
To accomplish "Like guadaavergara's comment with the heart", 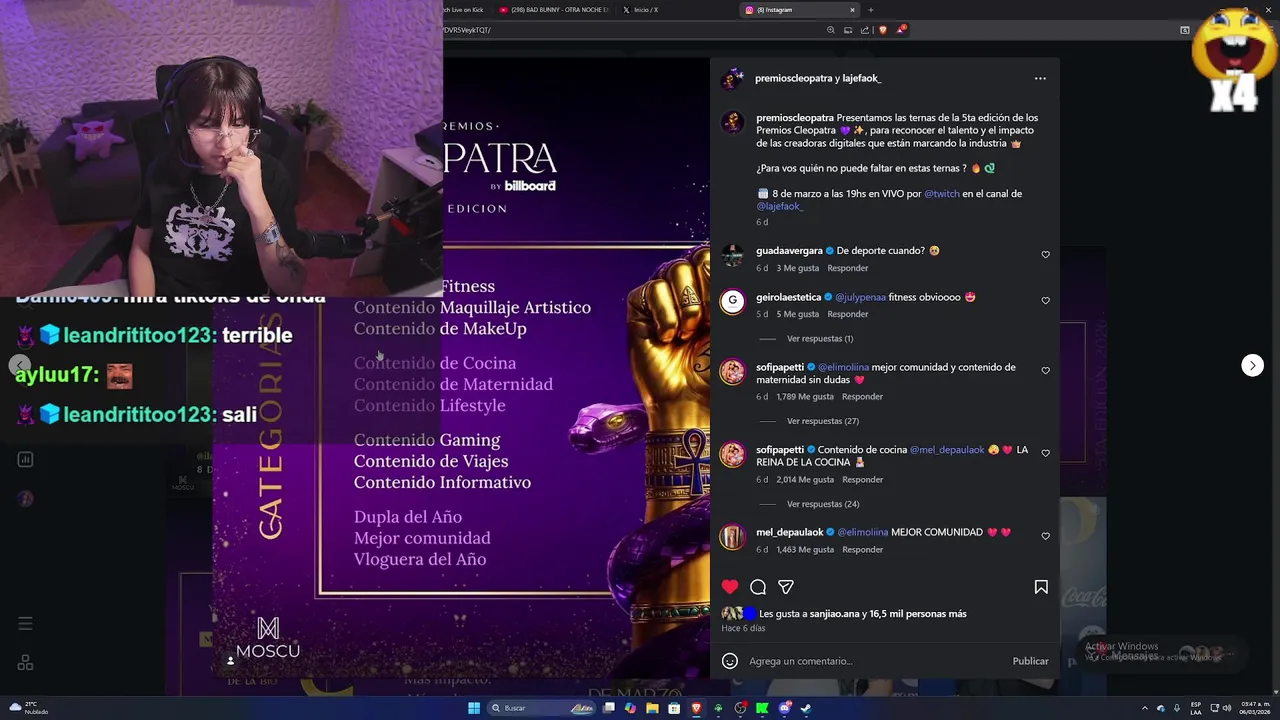I will coord(1046,255).
